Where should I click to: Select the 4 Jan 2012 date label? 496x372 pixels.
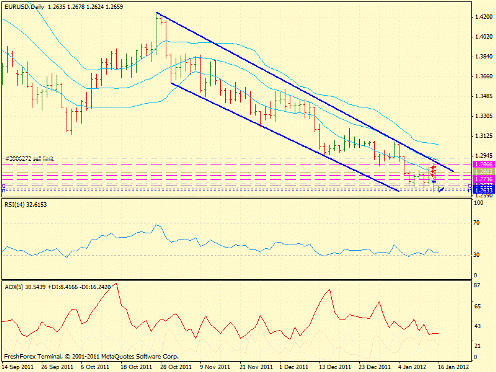[x=412, y=367]
